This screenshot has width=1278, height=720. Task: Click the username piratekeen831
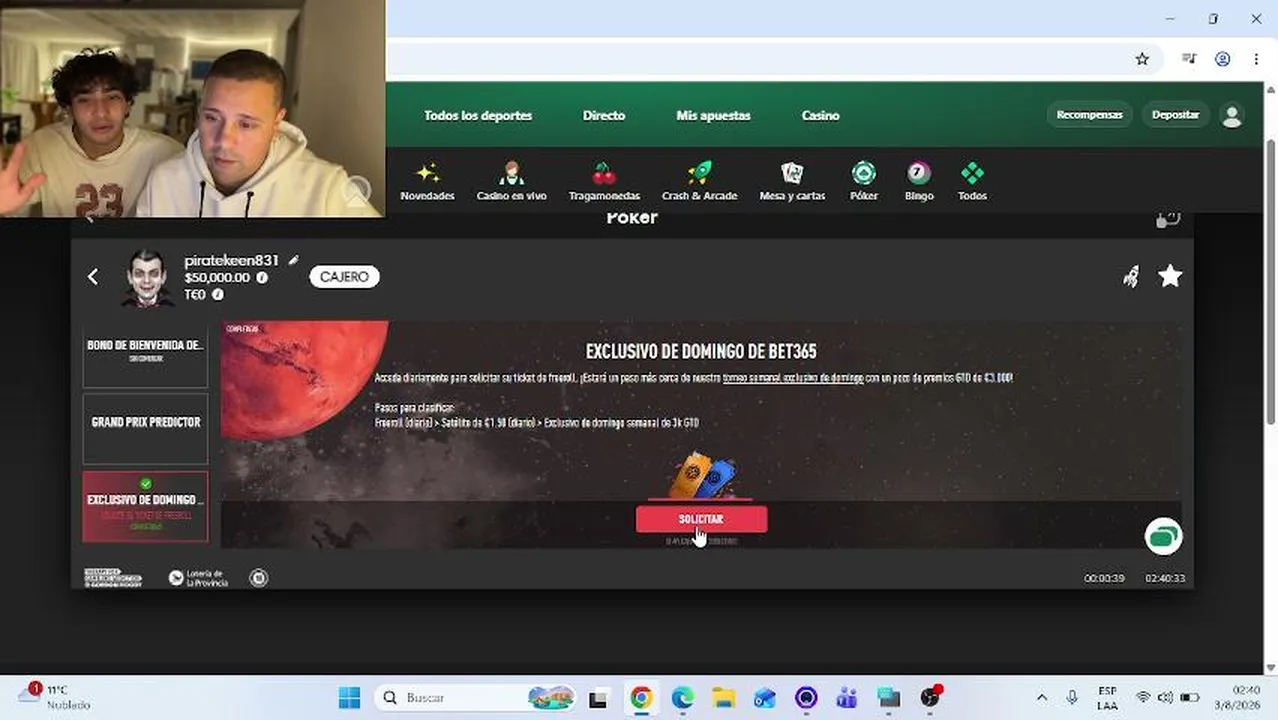tap(231, 260)
